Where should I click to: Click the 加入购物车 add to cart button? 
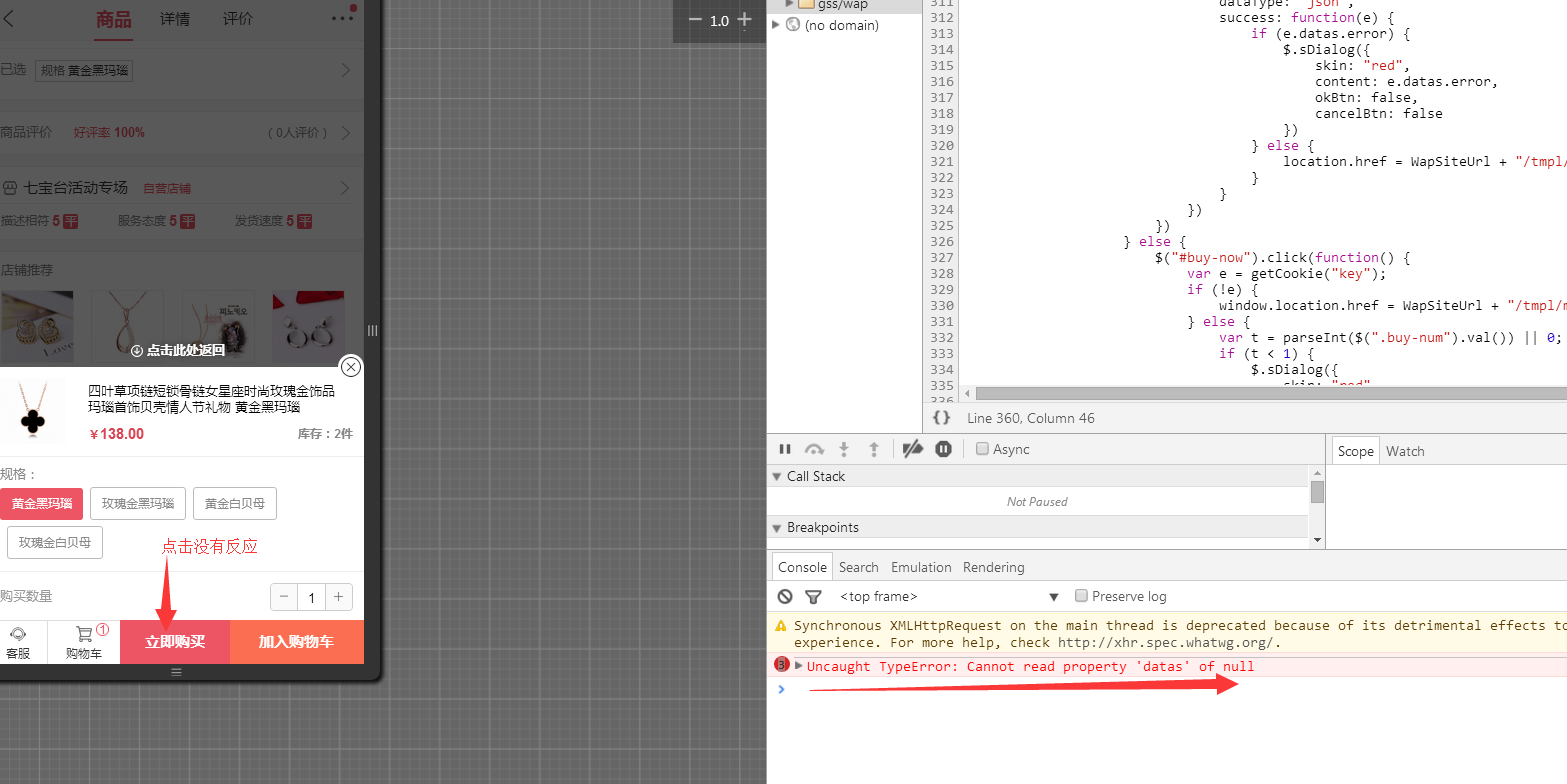(297, 642)
